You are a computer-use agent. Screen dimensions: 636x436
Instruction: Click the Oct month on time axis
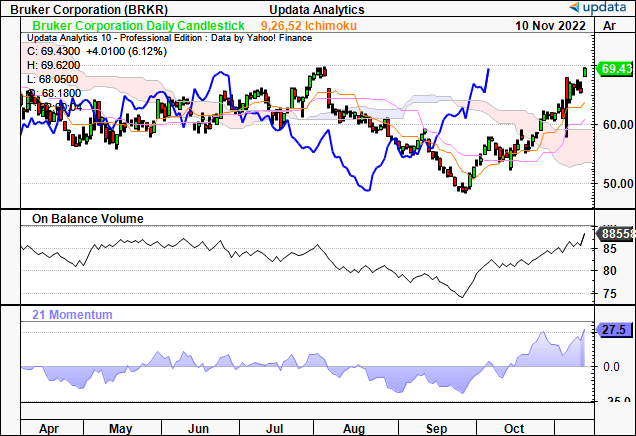coord(514,429)
